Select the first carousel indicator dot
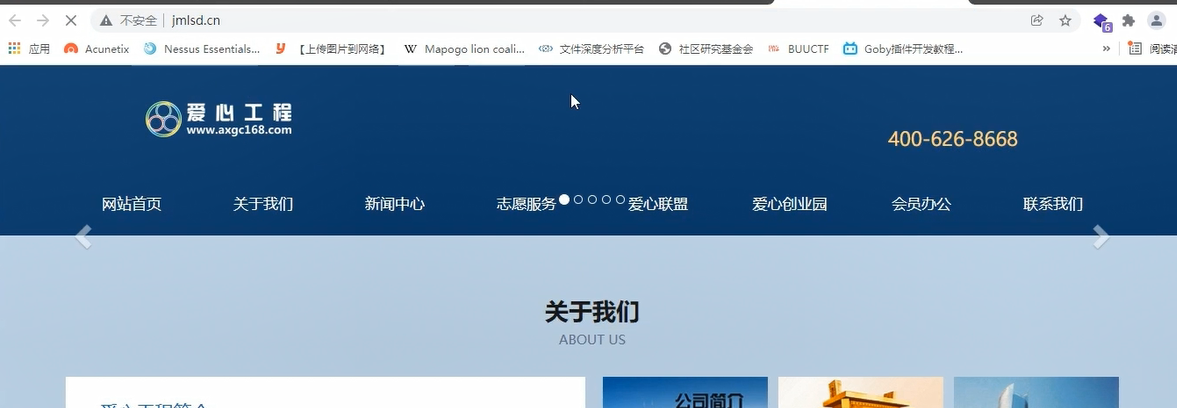This screenshot has height=408, width=1177. [564, 200]
